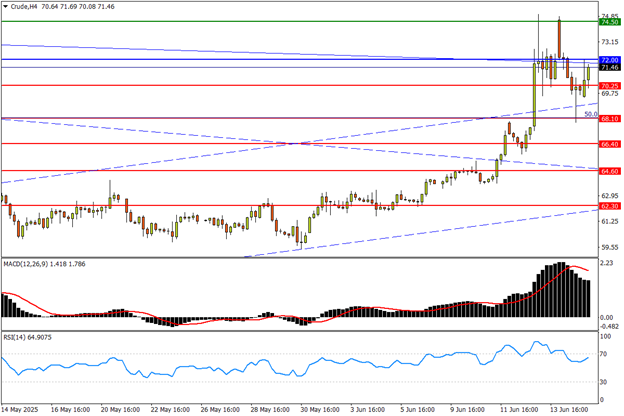The image size is (624, 416).
Task: Click the MACD scale value 2.23
Action: [607, 263]
